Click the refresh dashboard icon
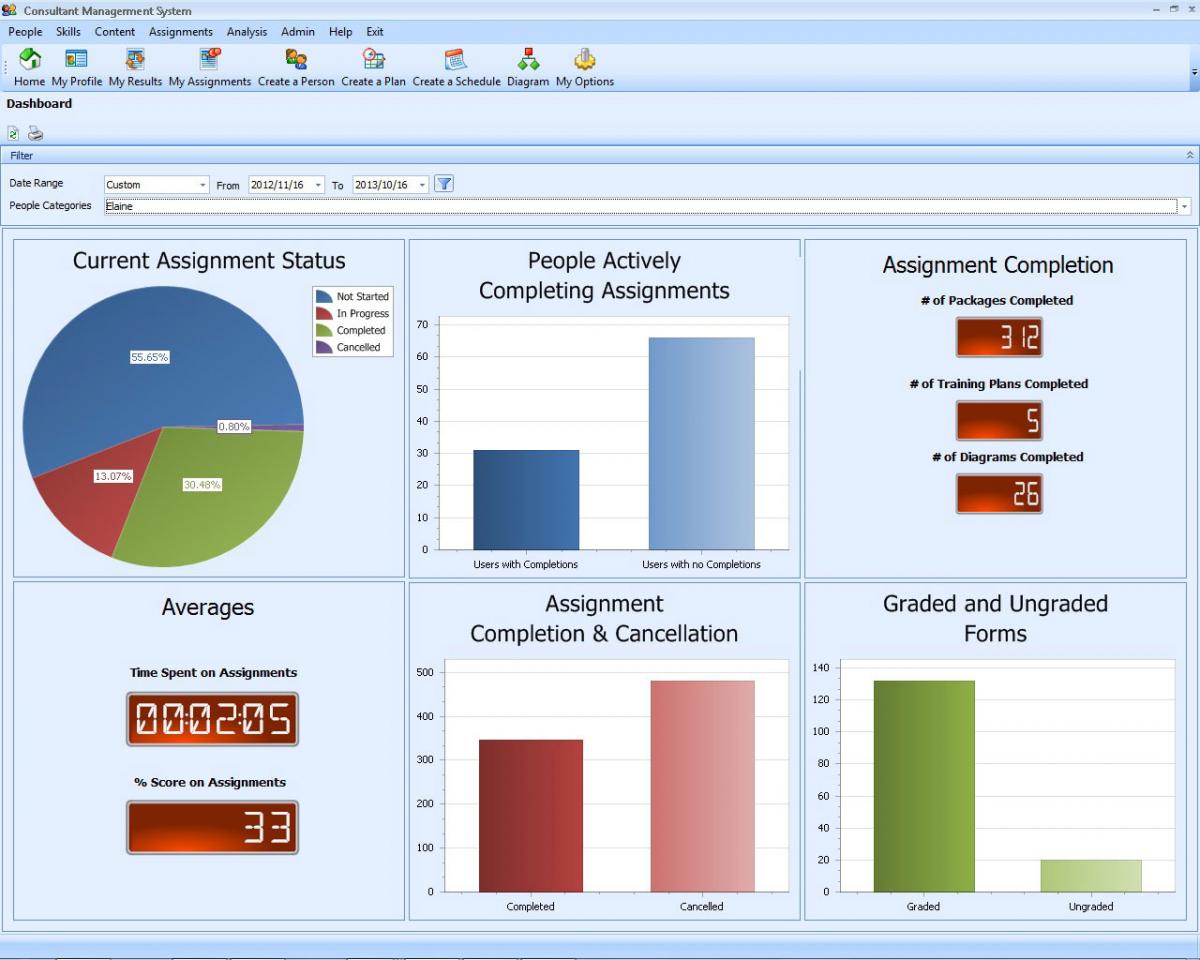Viewport: 1200px width, 960px height. (x=13, y=133)
